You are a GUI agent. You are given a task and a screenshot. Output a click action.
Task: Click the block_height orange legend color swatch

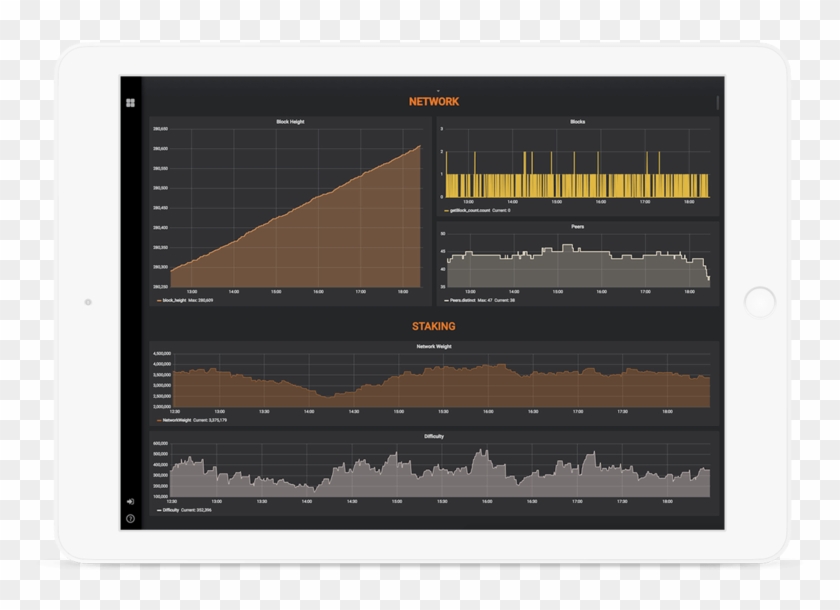[x=158, y=300]
